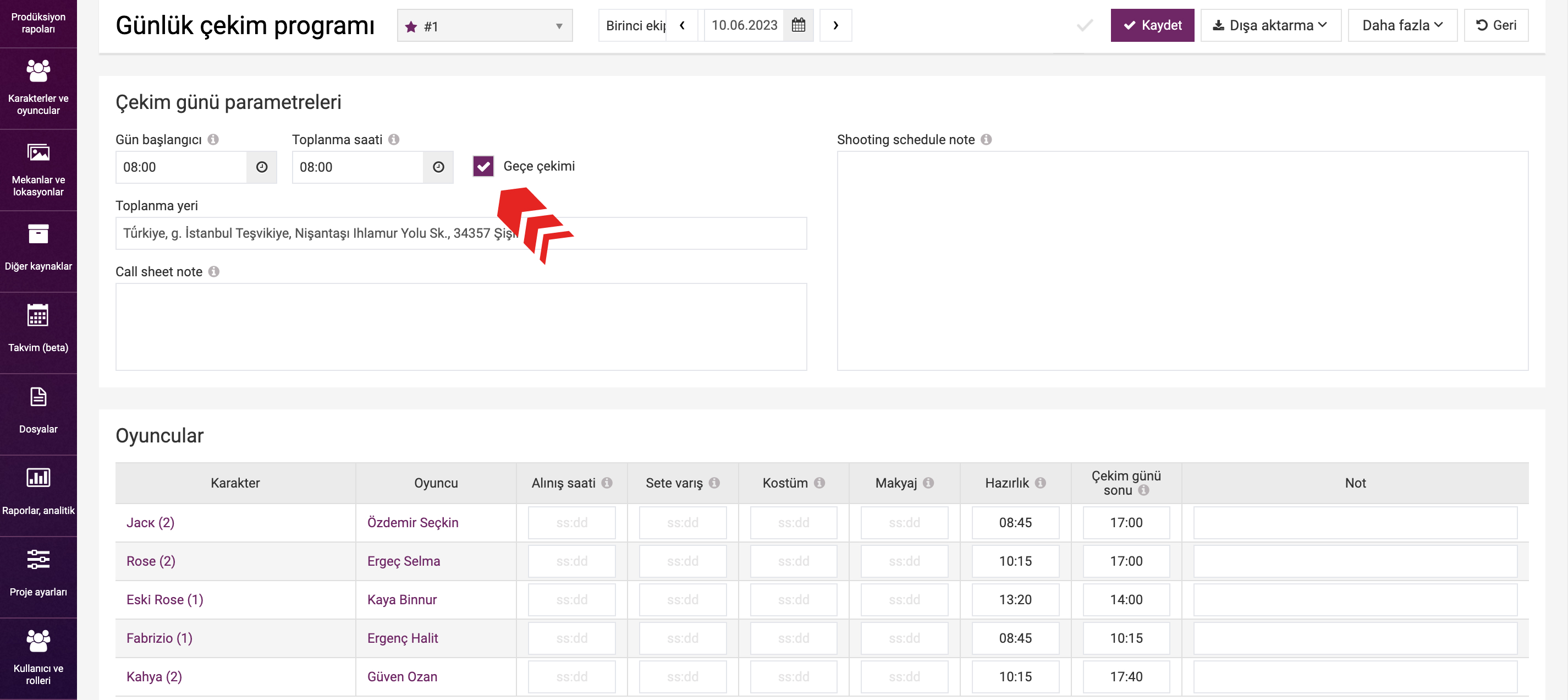The image size is (1568, 700).
Task: Open actor Ergeç Selma link
Action: point(404,560)
